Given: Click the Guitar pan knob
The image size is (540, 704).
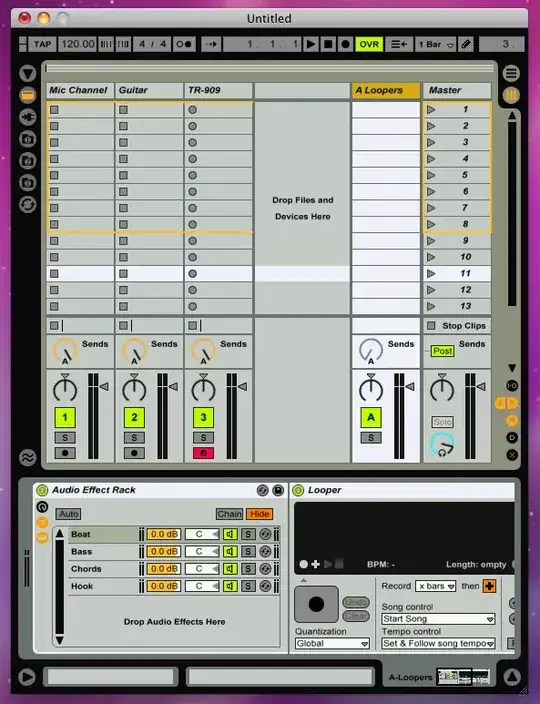Looking at the screenshot, I should pos(134,389).
